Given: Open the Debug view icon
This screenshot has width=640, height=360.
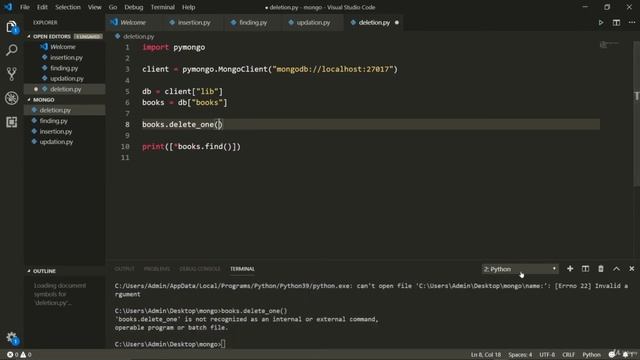Looking at the screenshot, I should [x=11, y=98].
